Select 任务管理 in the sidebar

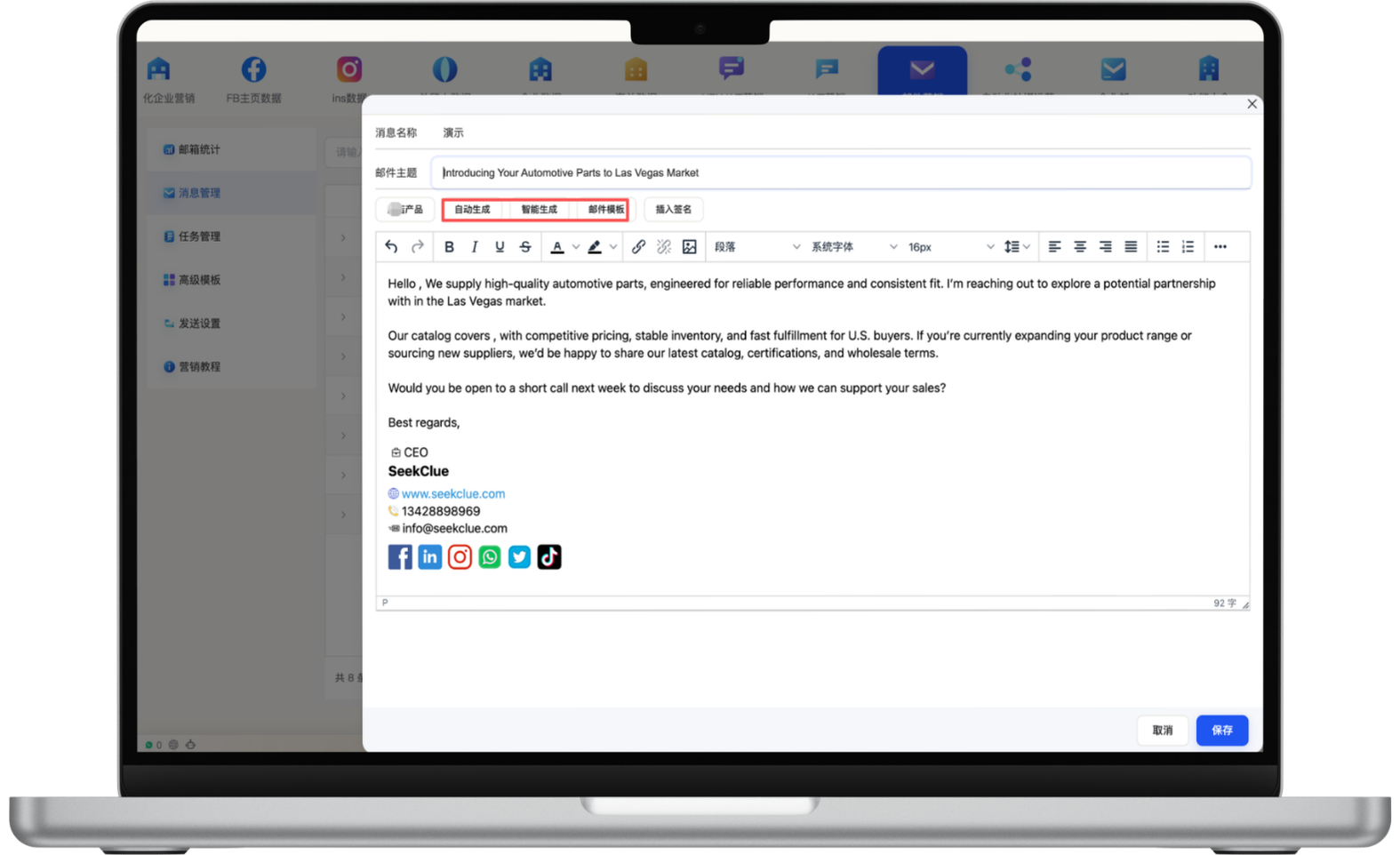[231, 236]
